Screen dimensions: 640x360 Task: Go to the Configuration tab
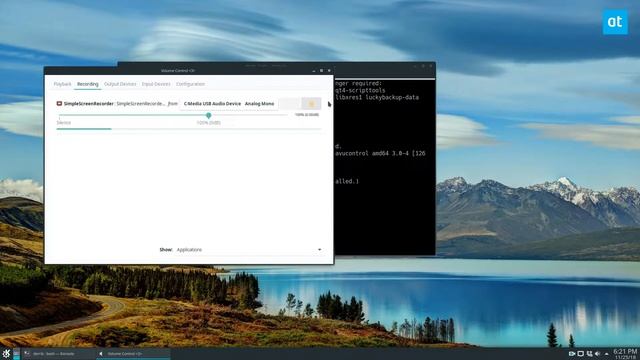click(x=191, y=84)
